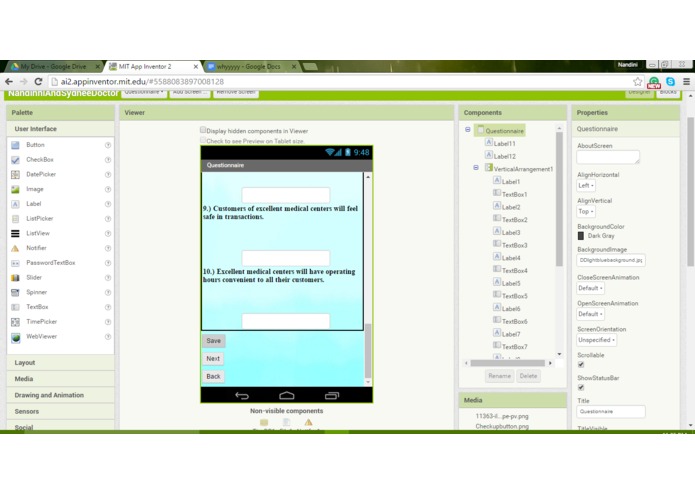This screenshot has width=695, height=494.
Task: Select the ListView palette icon
Action: coord(15,233)
